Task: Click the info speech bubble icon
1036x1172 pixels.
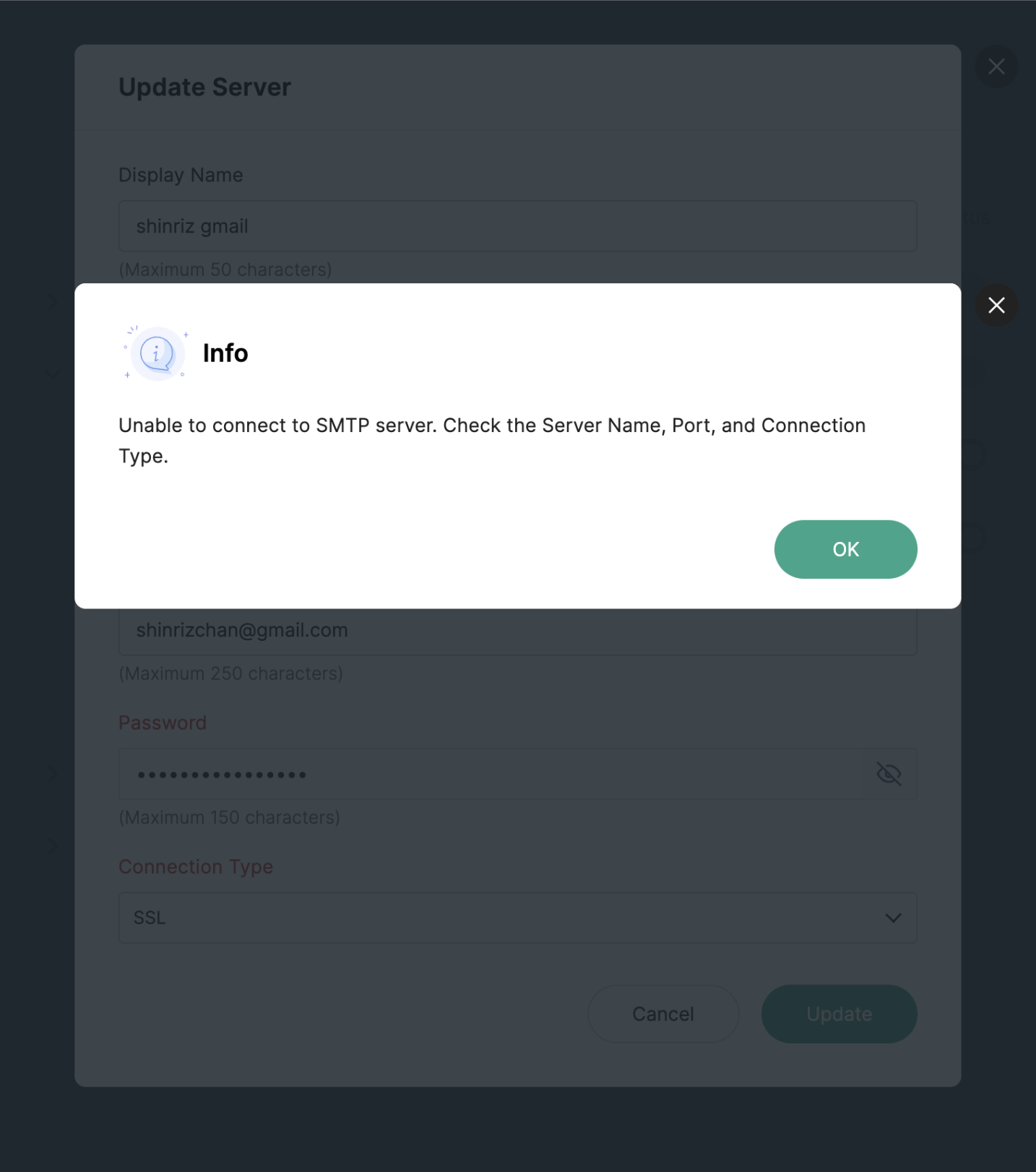Action: pyautogui.click(x=156, y=353)
